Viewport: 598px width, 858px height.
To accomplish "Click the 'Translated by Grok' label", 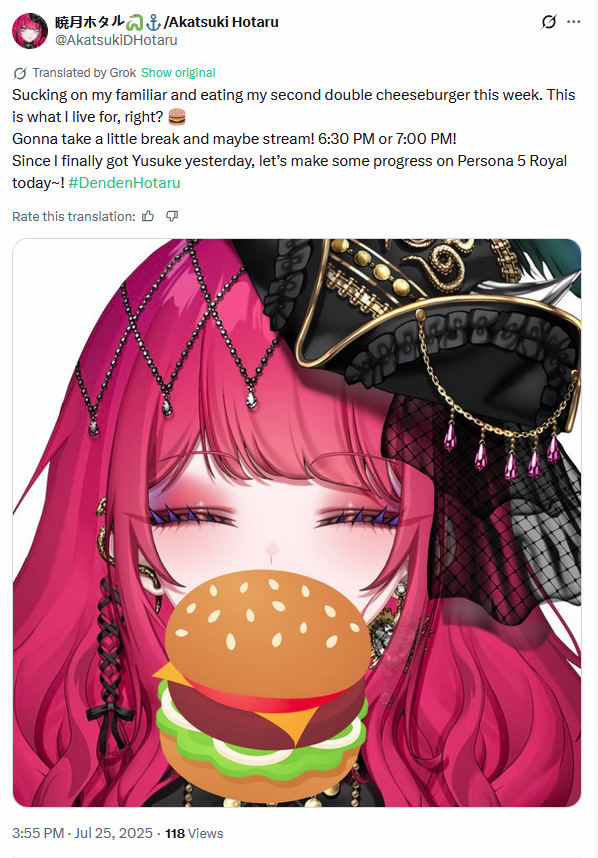I will (x=84, y=73).
